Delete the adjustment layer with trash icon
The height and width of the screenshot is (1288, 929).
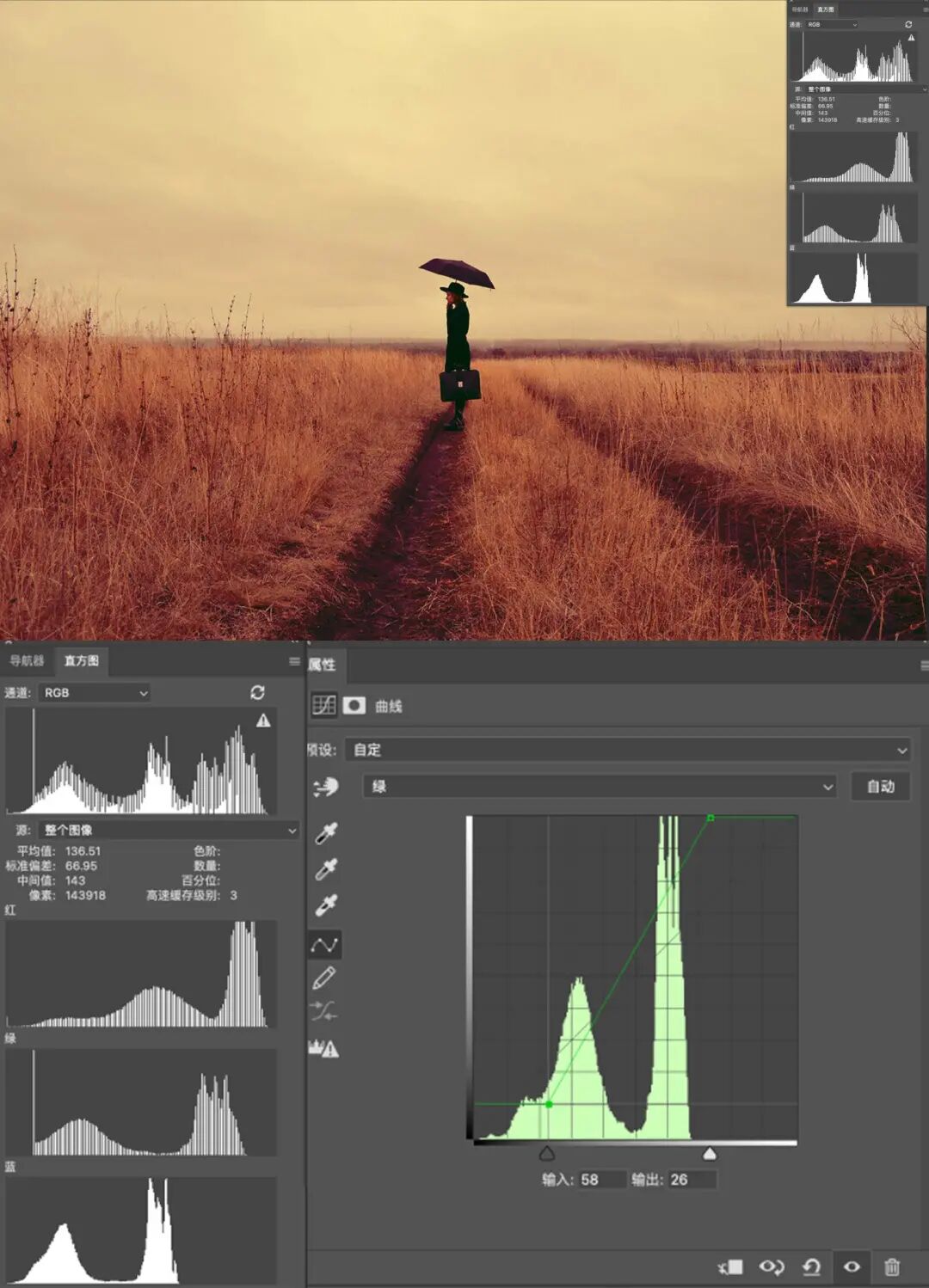(892, 1267)
